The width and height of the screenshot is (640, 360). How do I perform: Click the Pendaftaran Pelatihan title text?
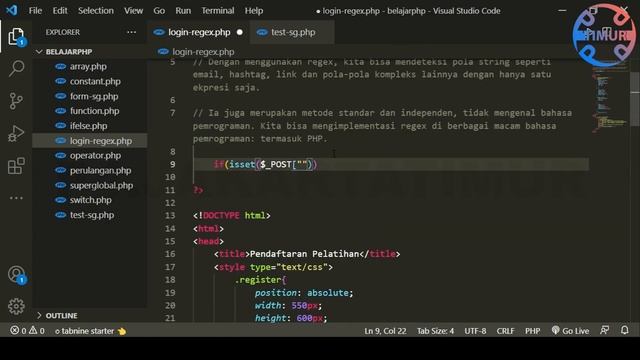pyautogui.click(x=304, y=254)
